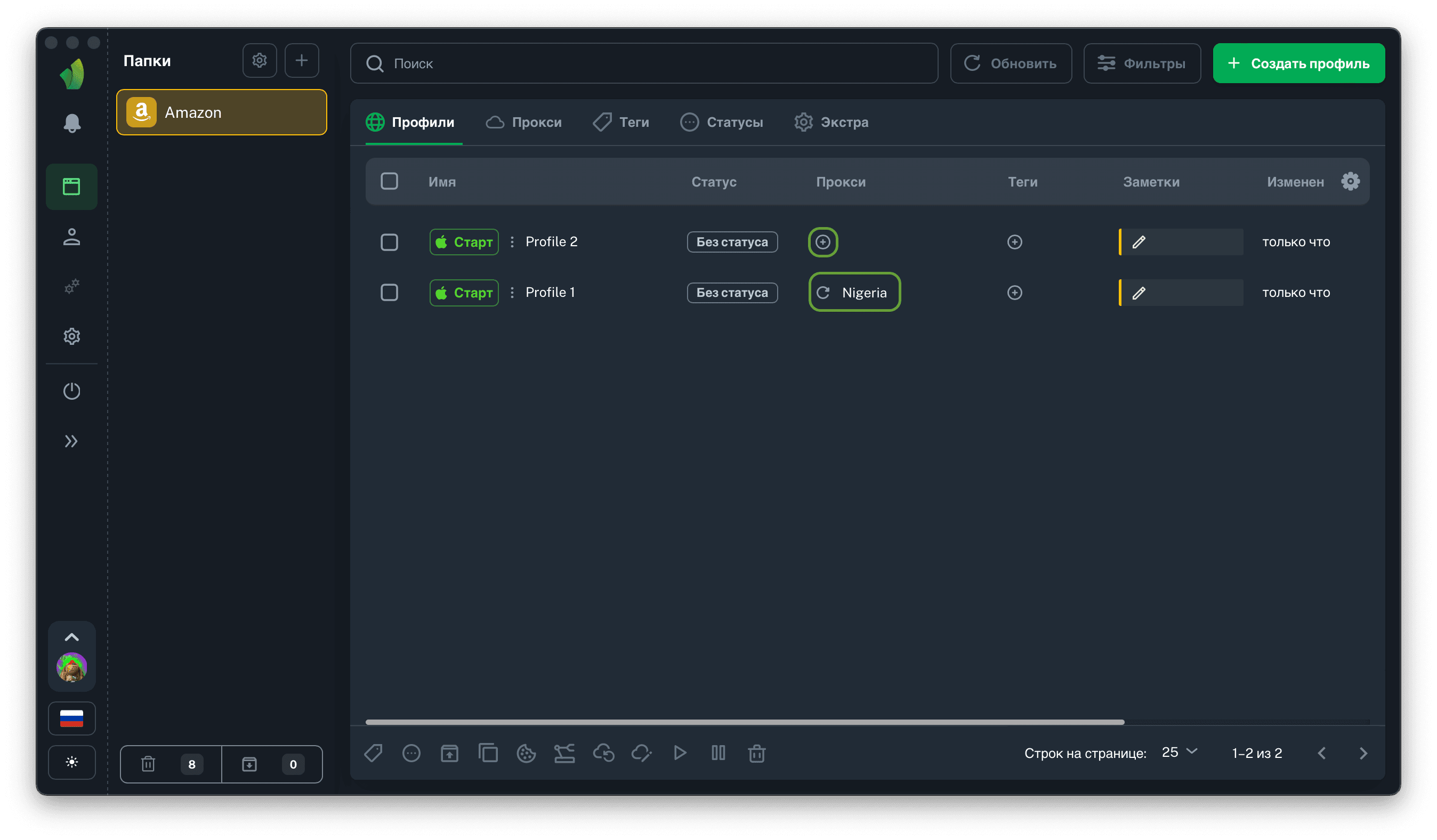Click the cookie icon in bottom toolbar
This screenshot has width=1437, height=840.
[x=526, y=753]
